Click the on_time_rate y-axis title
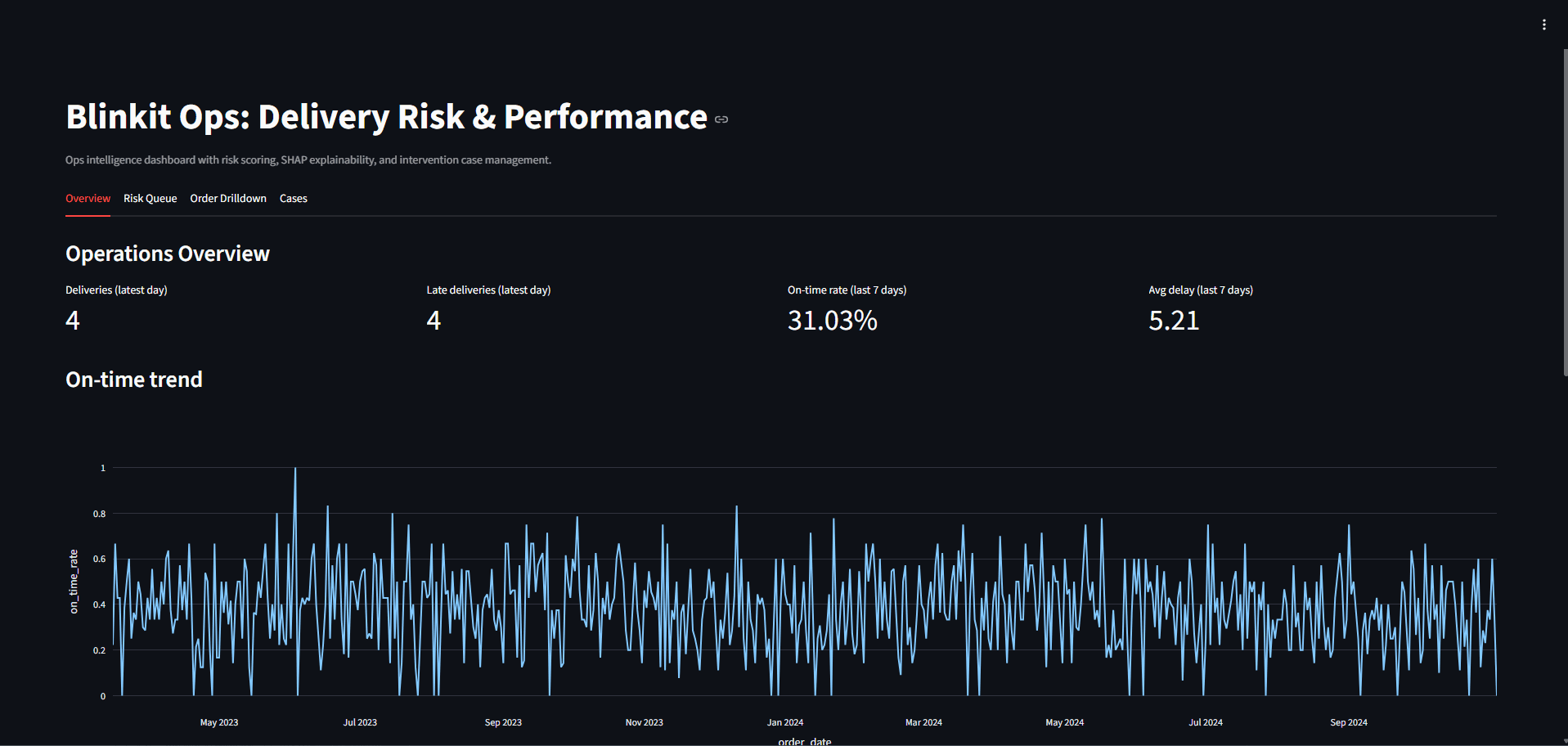The height and width of the screenshot is (746, 1568). pyautogui.click(x=74, y=582)
